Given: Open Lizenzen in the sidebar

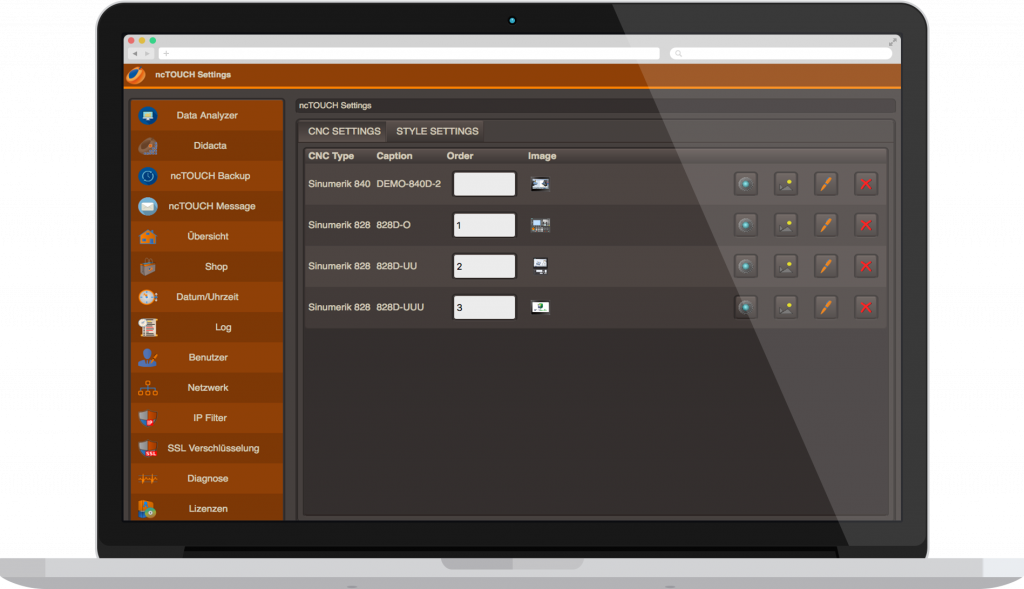Looking at the screenshot, I should point(206,507).
